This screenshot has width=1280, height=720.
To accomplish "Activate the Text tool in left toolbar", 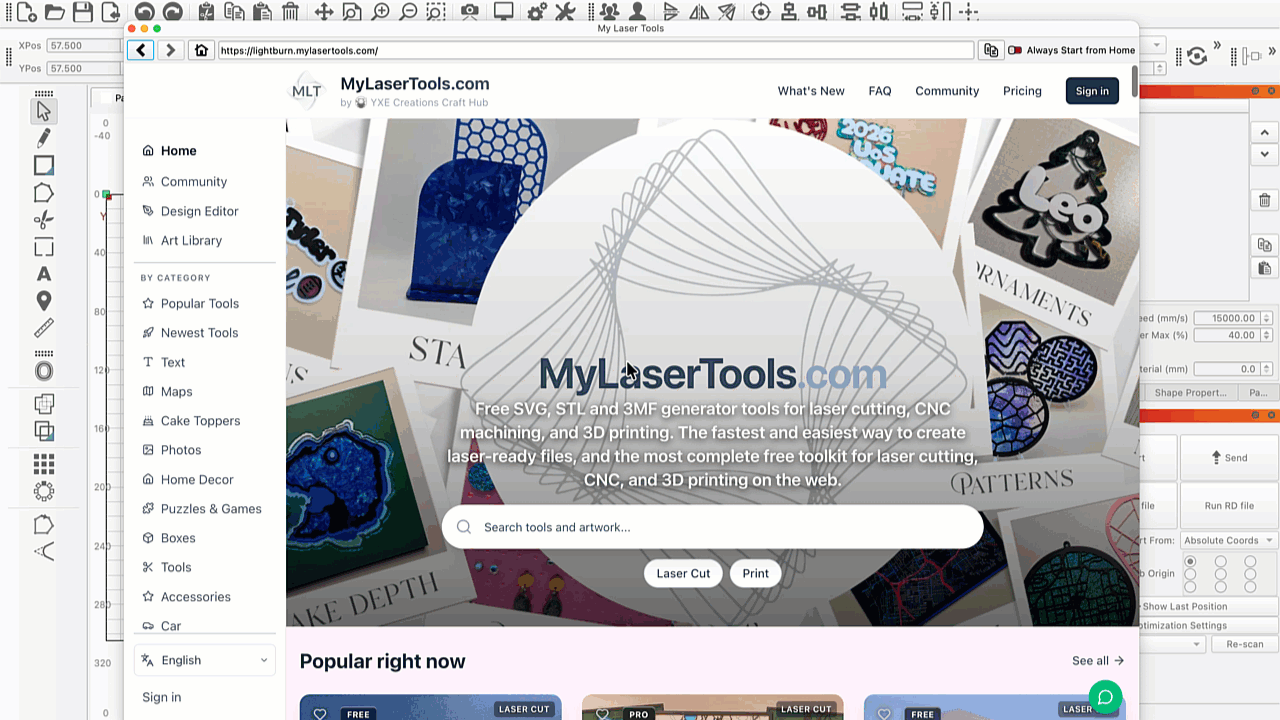I will pos(44,274).
